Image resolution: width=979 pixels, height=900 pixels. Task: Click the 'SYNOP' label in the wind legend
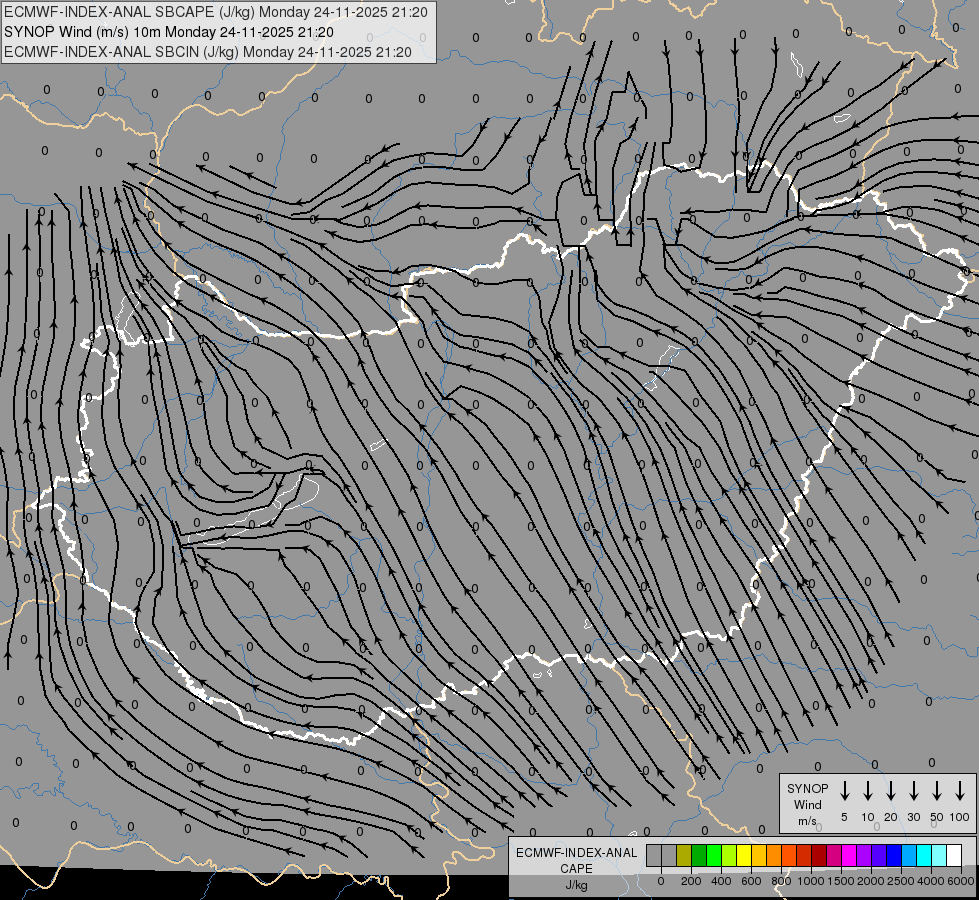pos(807,789)
